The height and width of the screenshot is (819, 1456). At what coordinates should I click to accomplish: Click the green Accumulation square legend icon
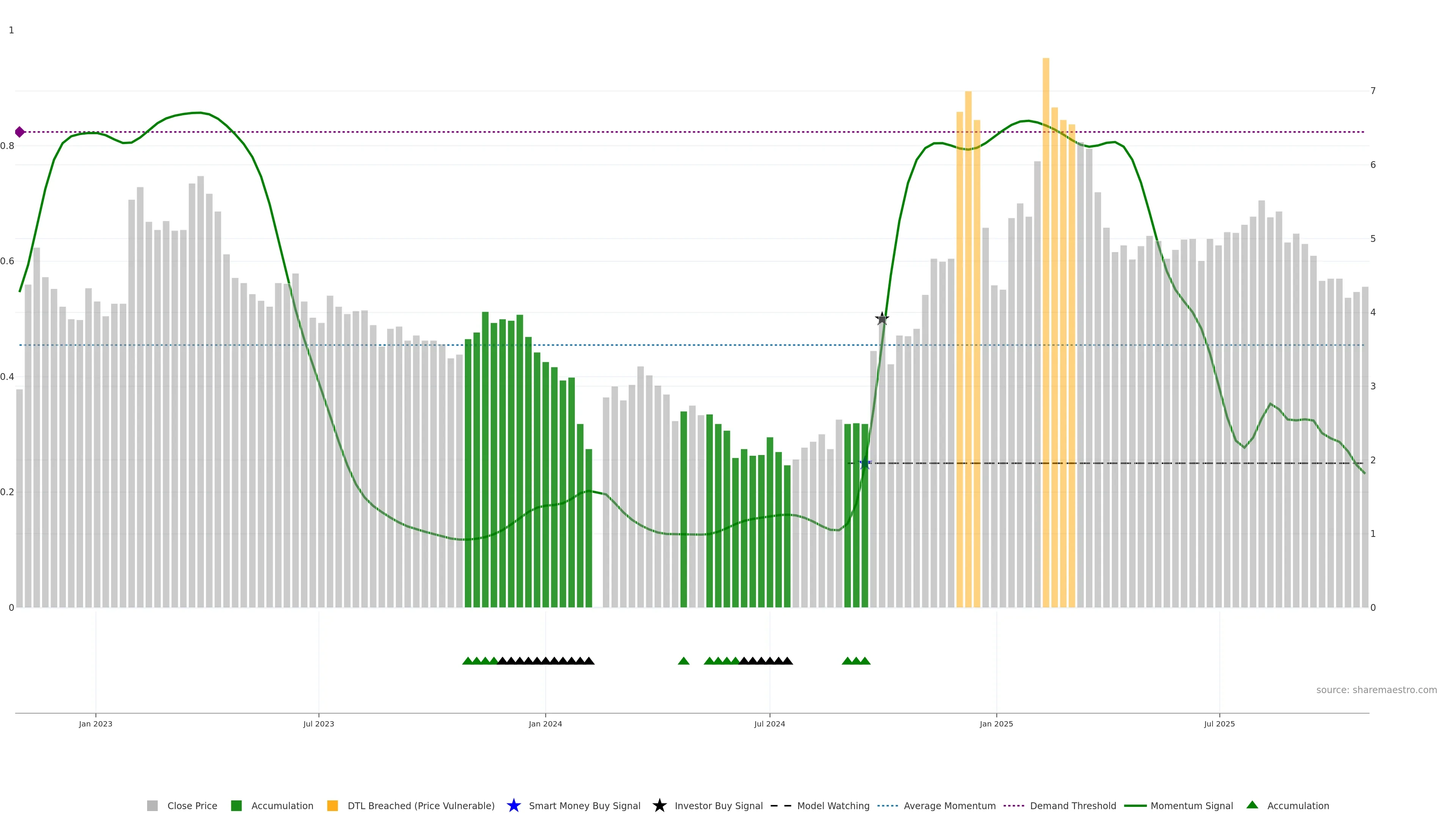pyautogui.click(x=236, y=805)
